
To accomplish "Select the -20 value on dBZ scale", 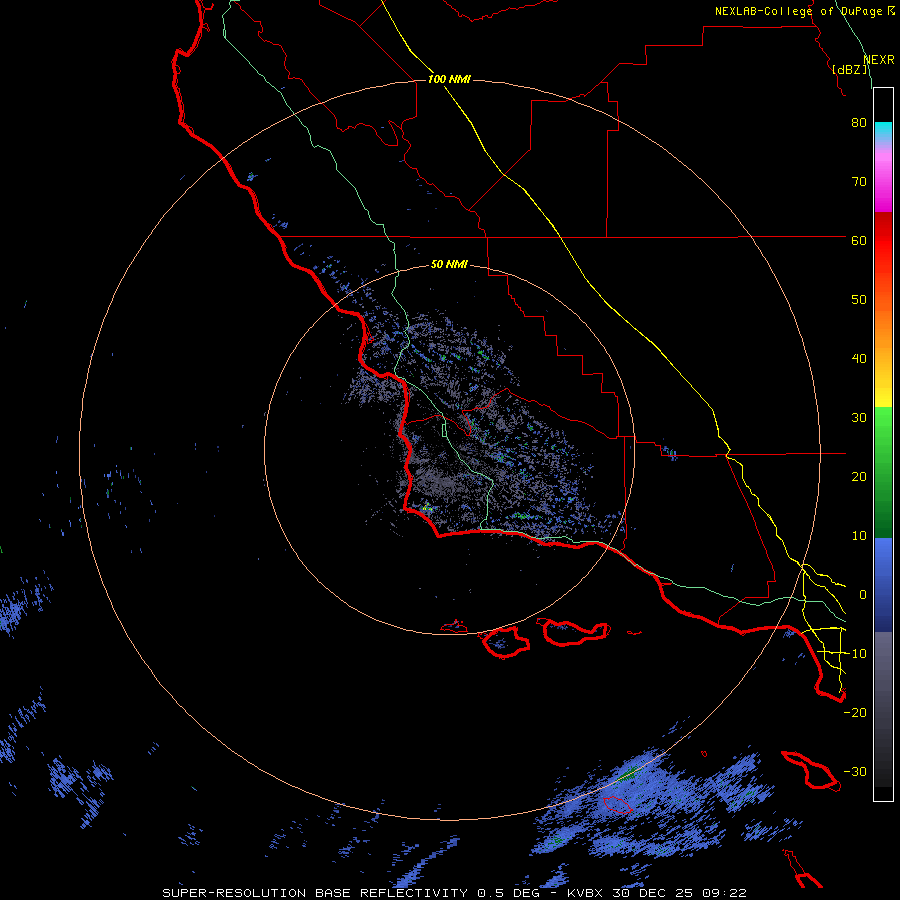I will pyautogui.click(x=855, y=712).
